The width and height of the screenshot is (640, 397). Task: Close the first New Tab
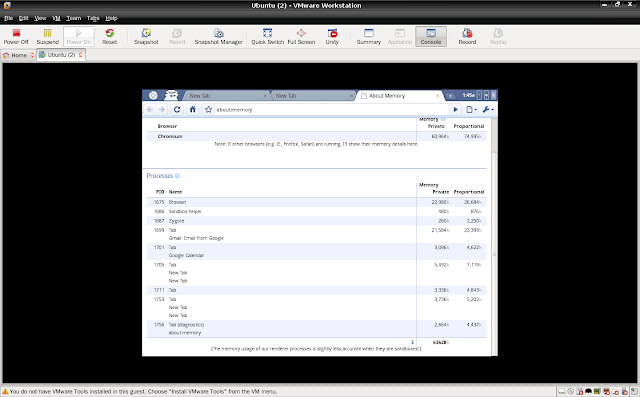point(265,96)
